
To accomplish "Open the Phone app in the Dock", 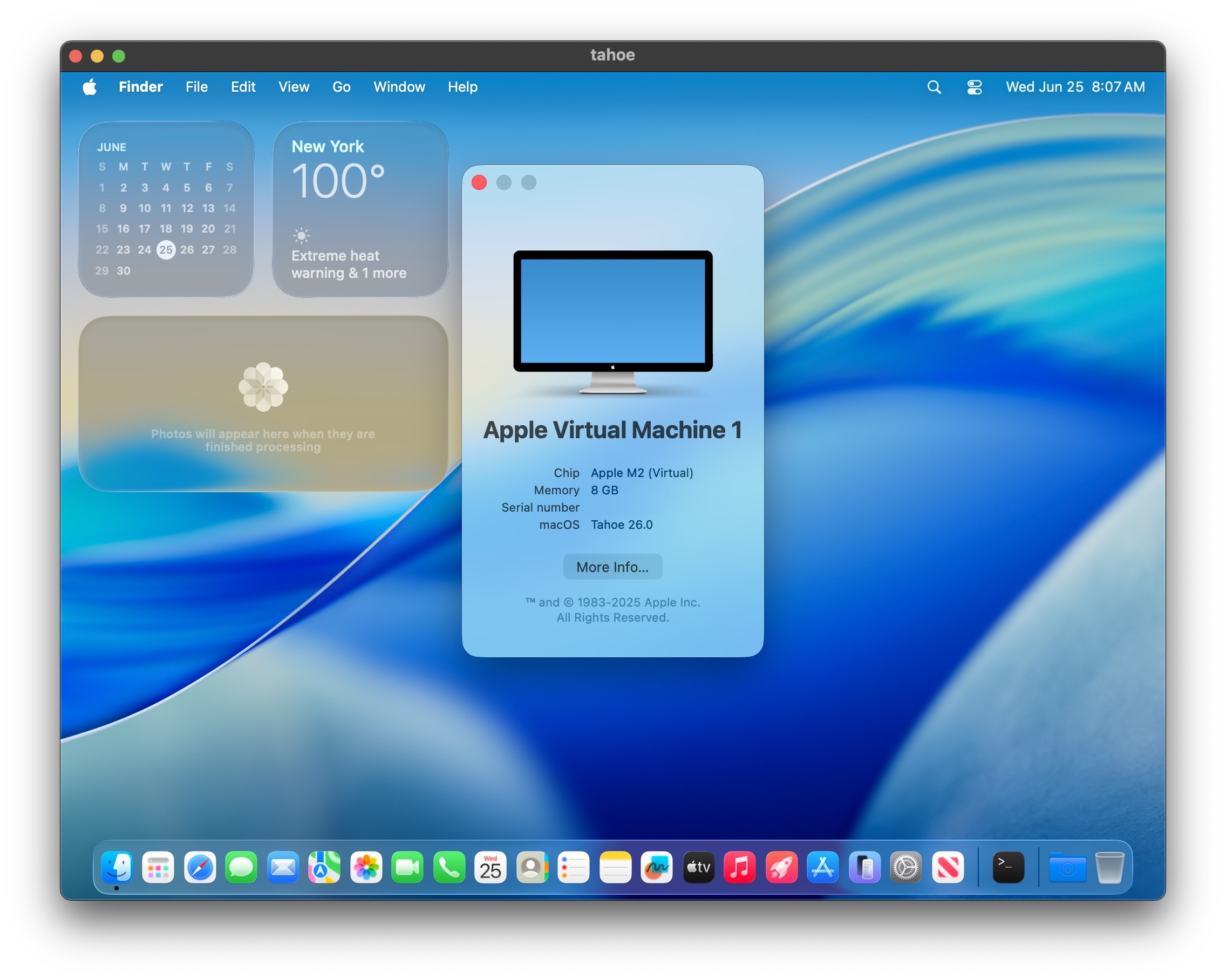I will coord(449,867).
